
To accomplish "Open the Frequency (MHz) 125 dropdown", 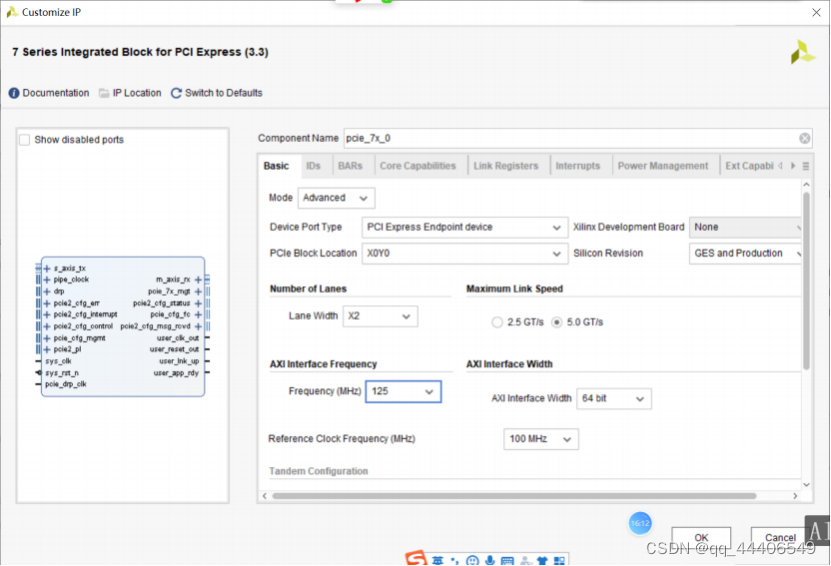I will (403, 392).
